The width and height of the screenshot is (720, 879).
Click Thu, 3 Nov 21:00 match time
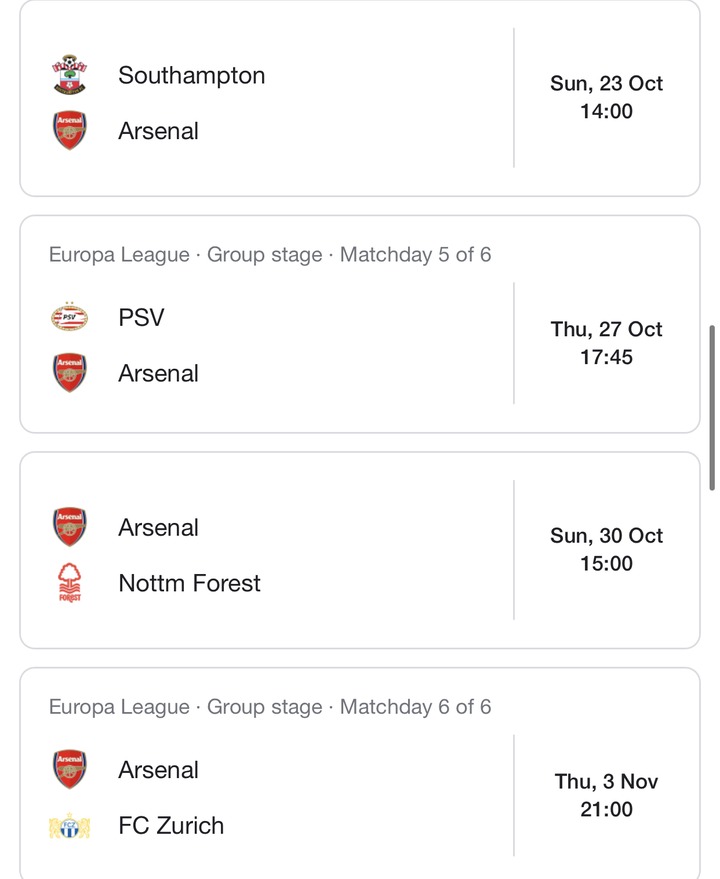point(606,795)
